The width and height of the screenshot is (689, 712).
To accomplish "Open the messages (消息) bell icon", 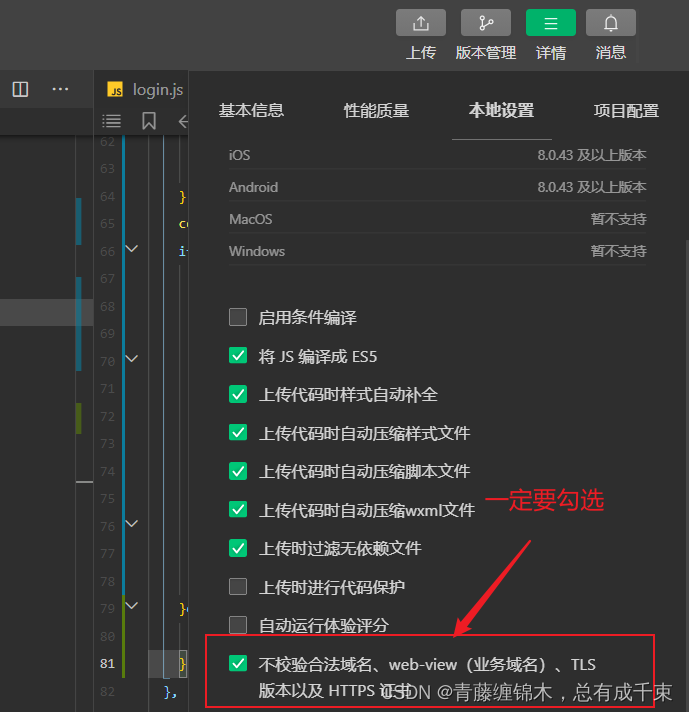I will coord(610,23).
